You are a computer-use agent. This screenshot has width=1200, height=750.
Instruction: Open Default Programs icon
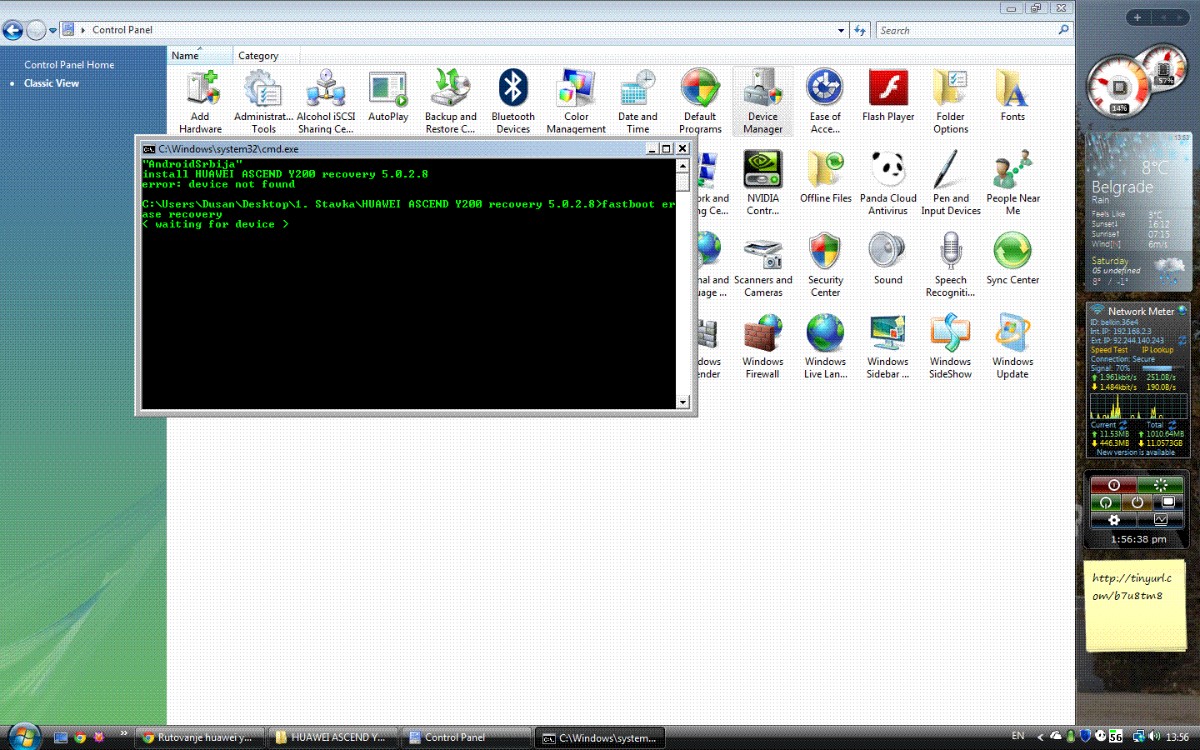[700, 101]
